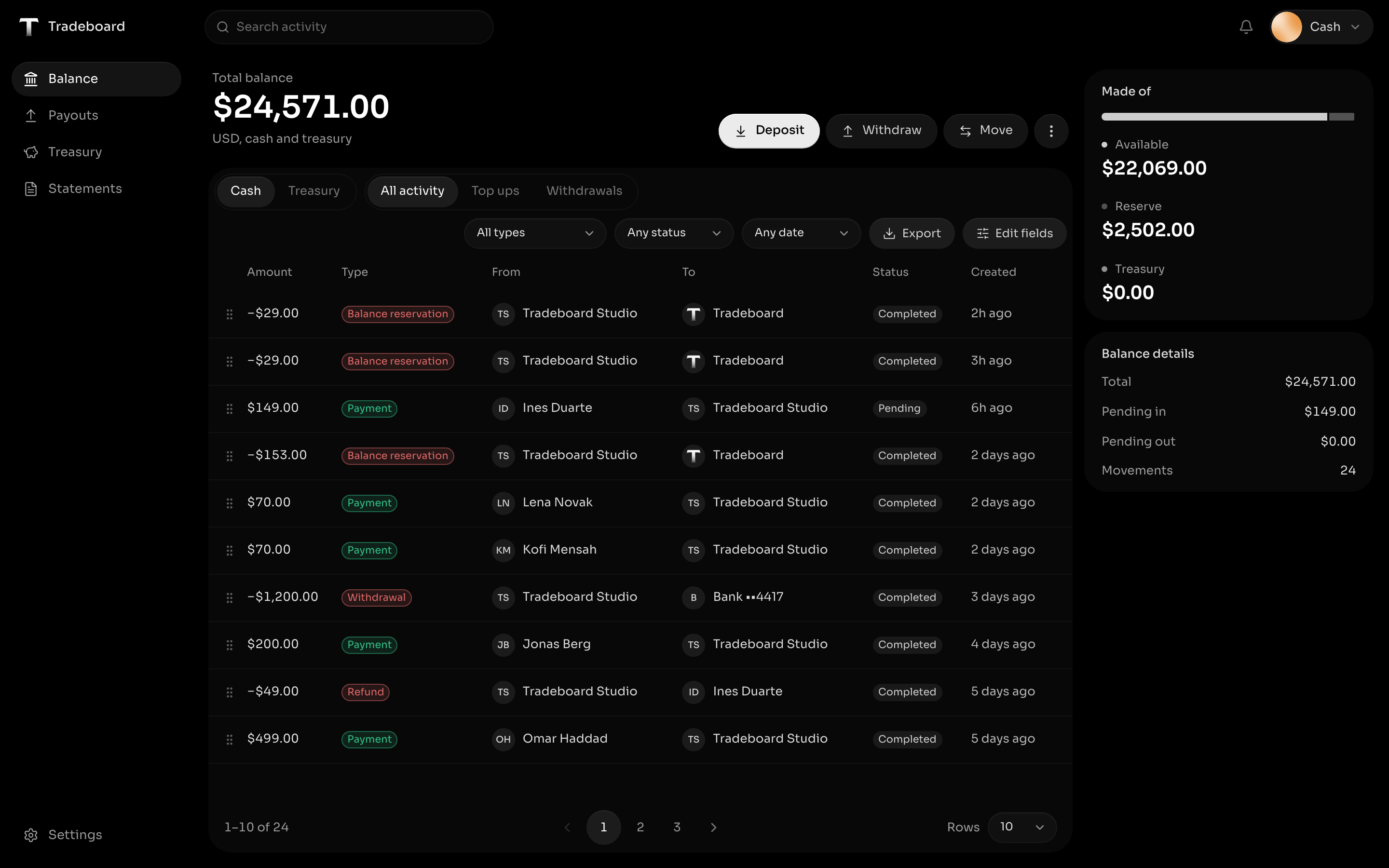Image resolution: width=1389 pixels, height=868 pixels.
Task: Switch to the Withdrawals tab
Action: 585,190
